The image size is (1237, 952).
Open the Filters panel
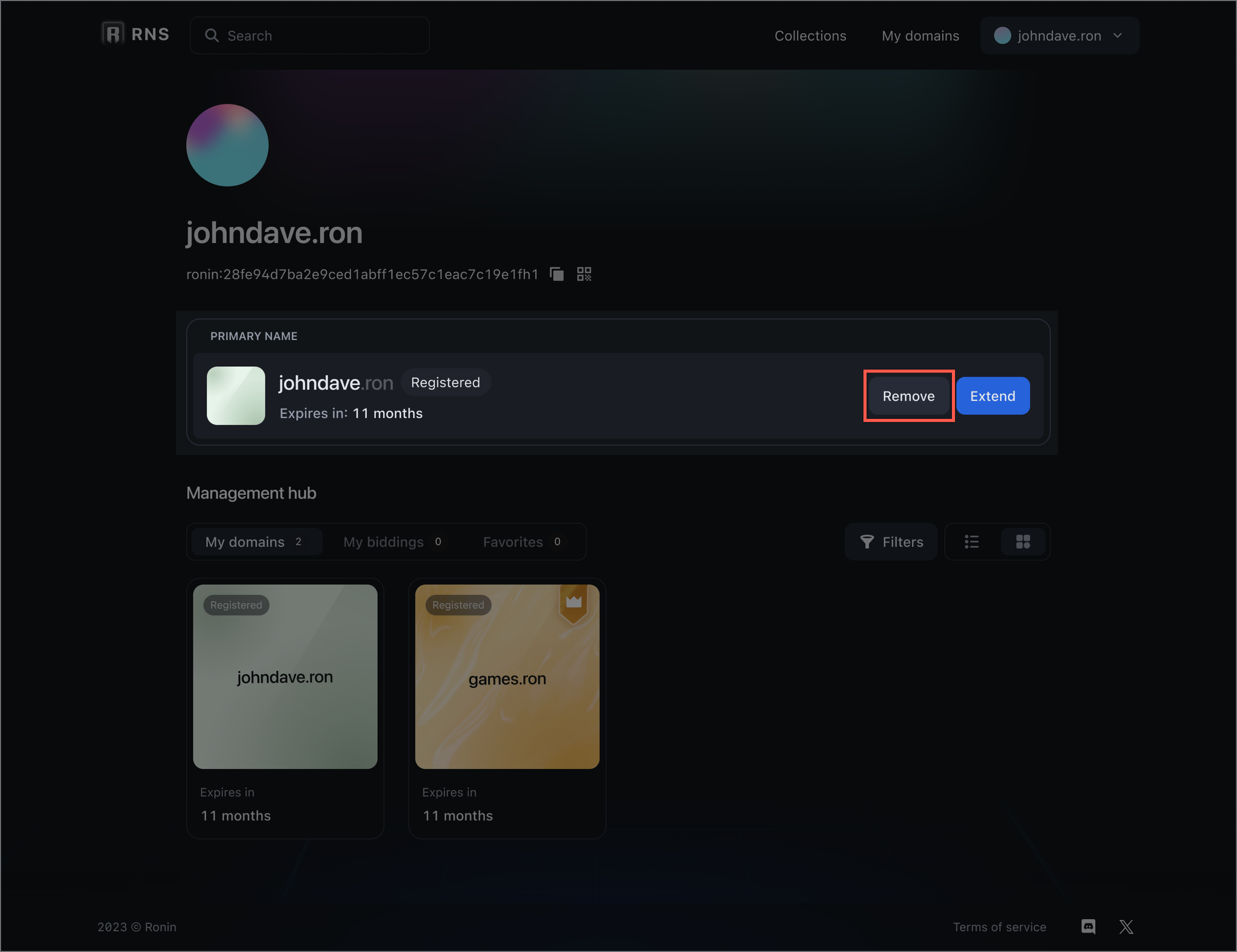(891, 542)
